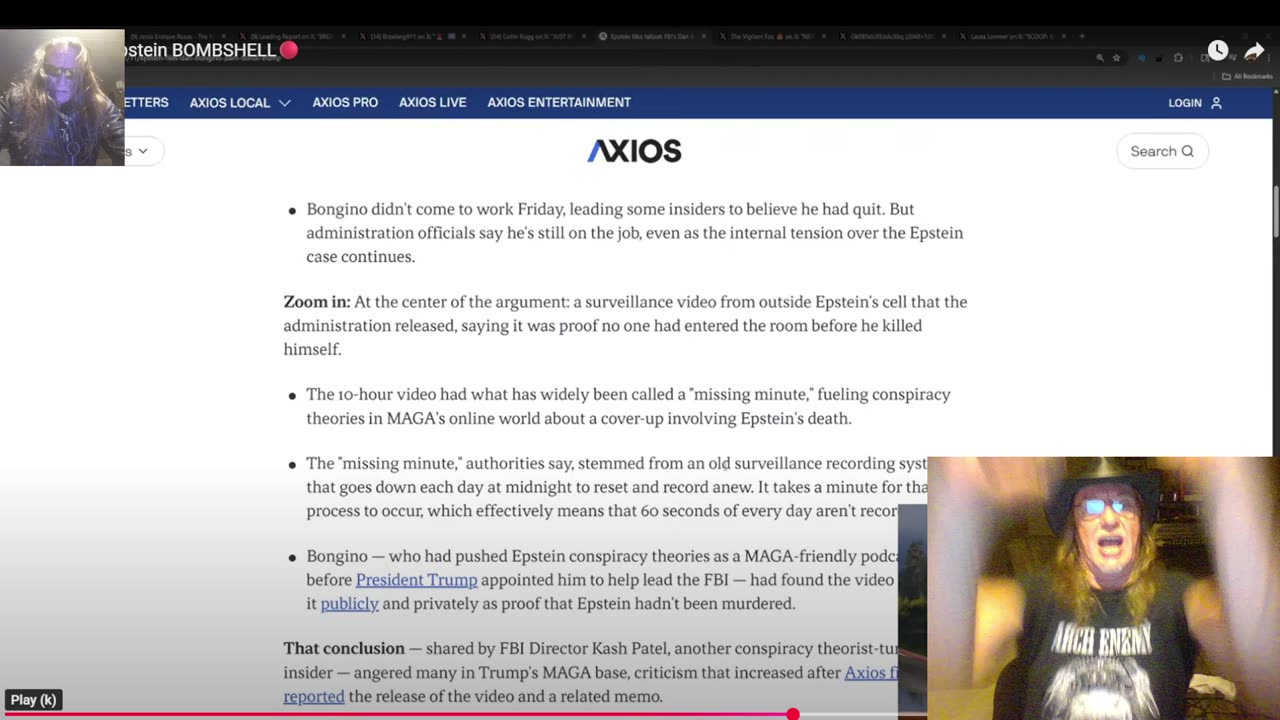Viewport: 1280px width, 720px height.
Task: Click the Play (k) control
Action: pyautogui.click(x=33, y=700)
